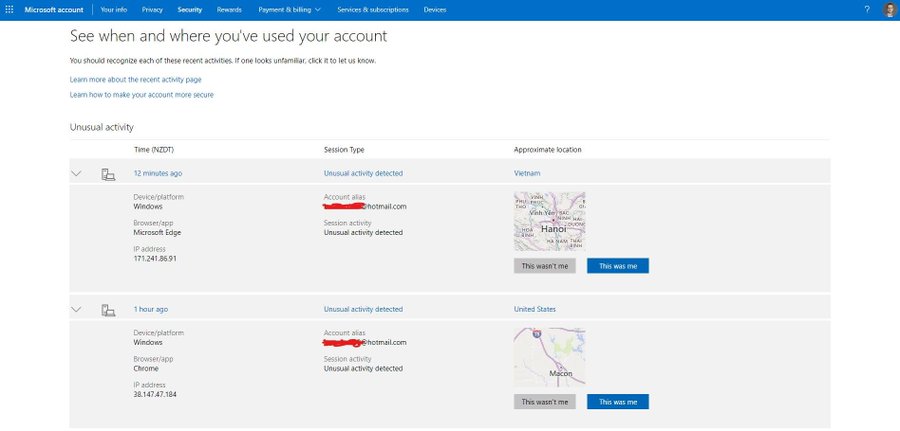Open the Your info tab
Image resolution: width=900 pixels, height=431 pixels.
[114, 9]
